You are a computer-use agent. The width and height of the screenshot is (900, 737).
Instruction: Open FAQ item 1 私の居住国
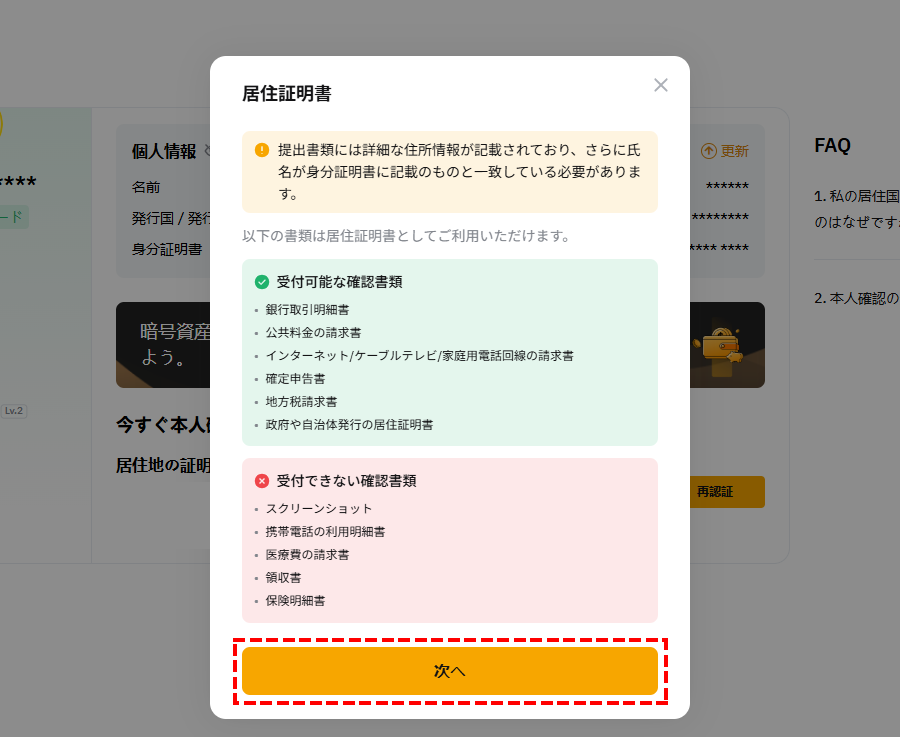pyautogui.click(x=856, y=209)
